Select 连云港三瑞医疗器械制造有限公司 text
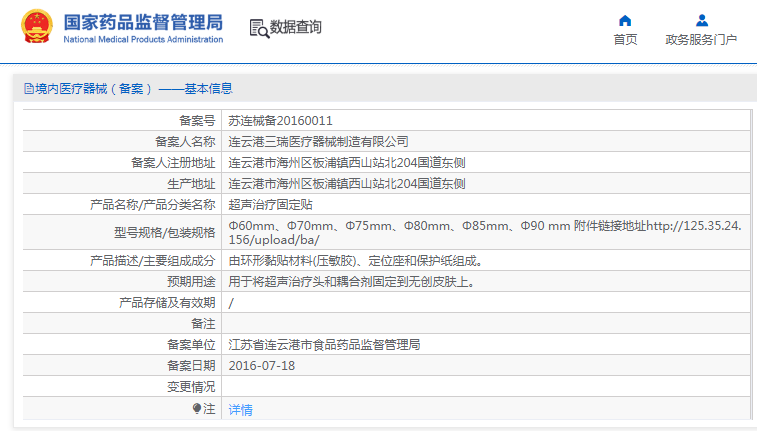This screenshot has width=757, height=431. tap(319, 142)
